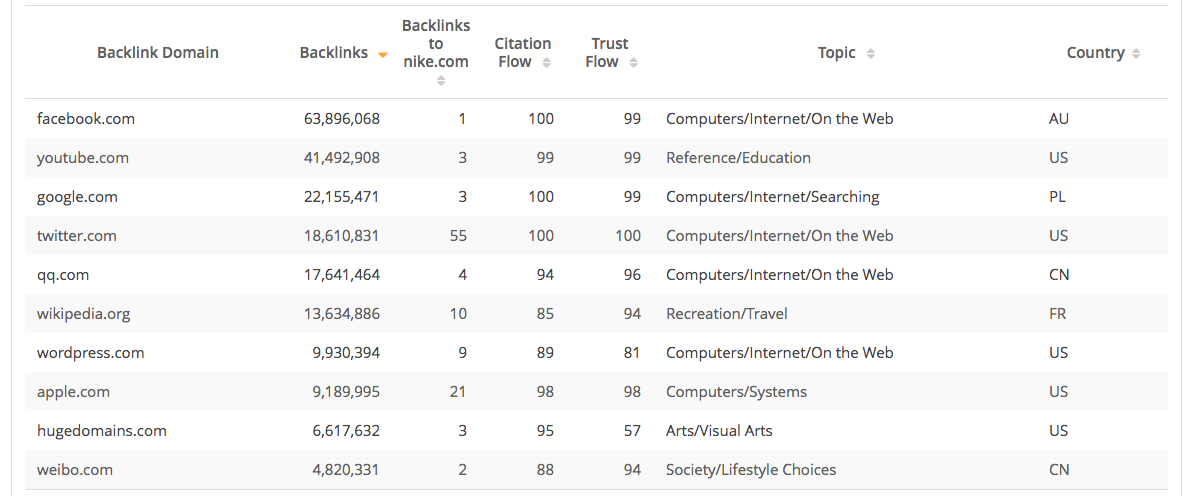Click apple.com's 21 backlinks to nike.com
Viewport: 1189px width, 496px height.
(458, 391)
